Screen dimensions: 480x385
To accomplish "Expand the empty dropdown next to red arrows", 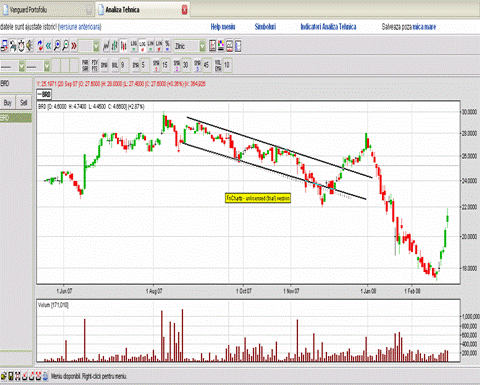I will [x=96, y=46].
